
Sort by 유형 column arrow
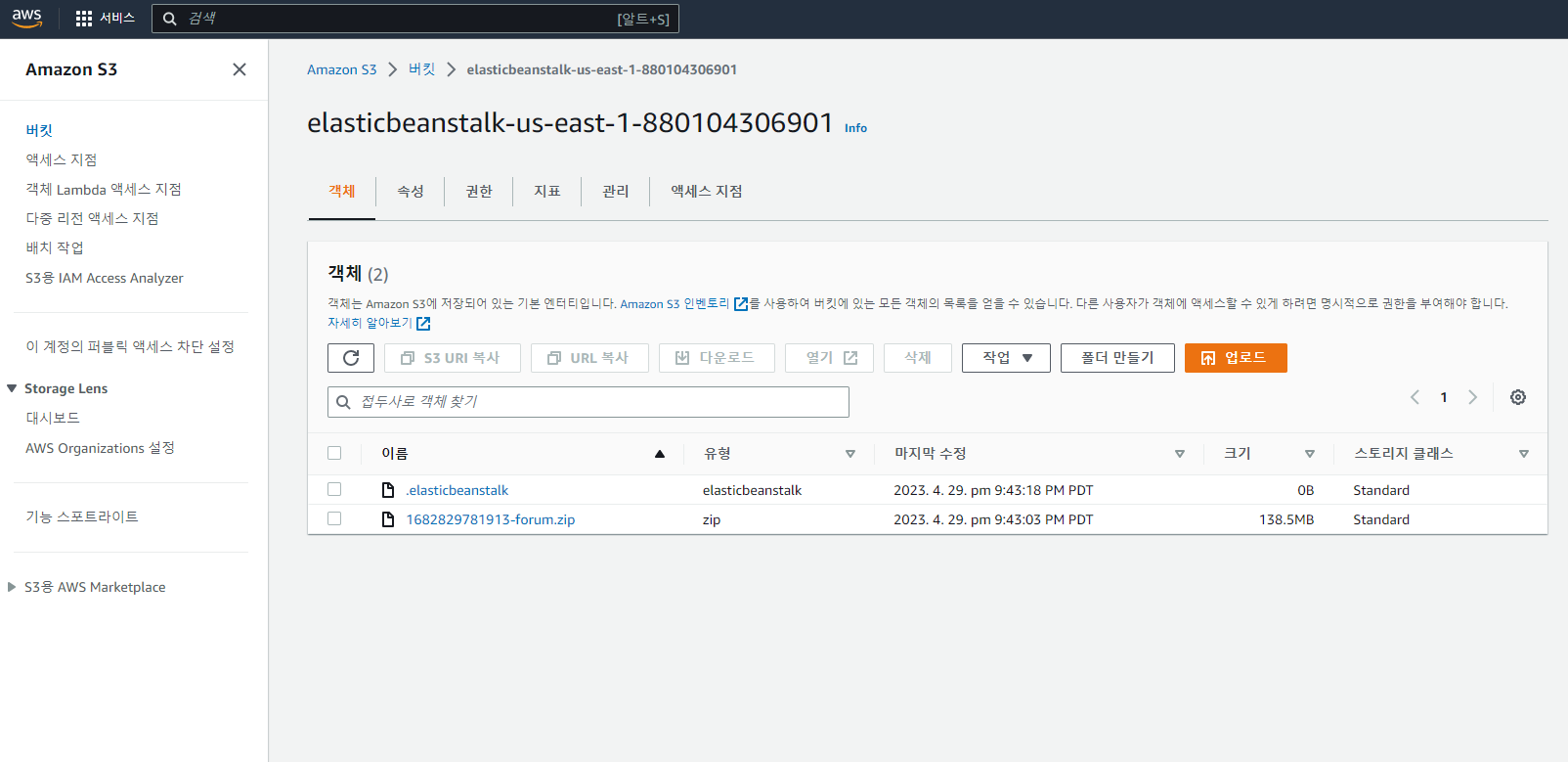click(x=850, y=454)
